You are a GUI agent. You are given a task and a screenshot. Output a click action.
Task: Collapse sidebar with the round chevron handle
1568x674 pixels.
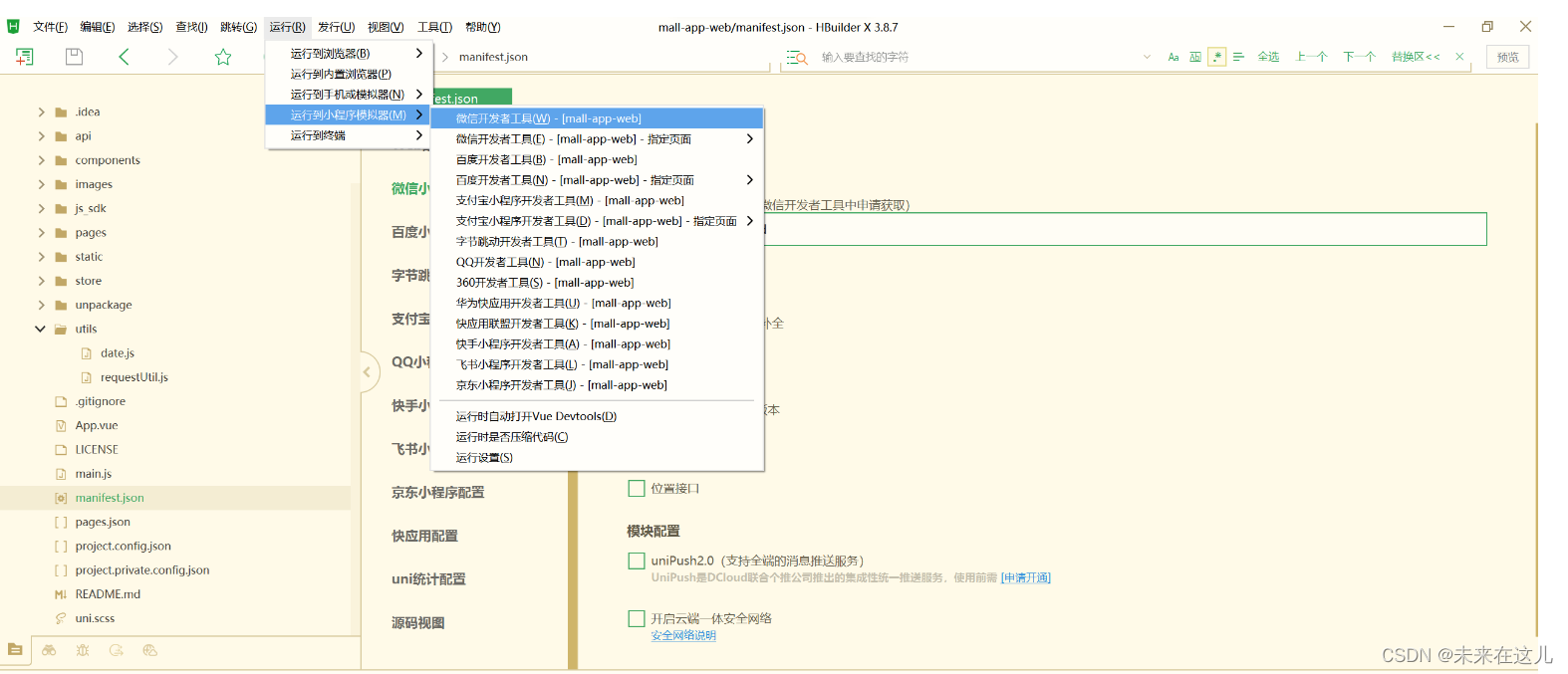click(x=367, y=372)
